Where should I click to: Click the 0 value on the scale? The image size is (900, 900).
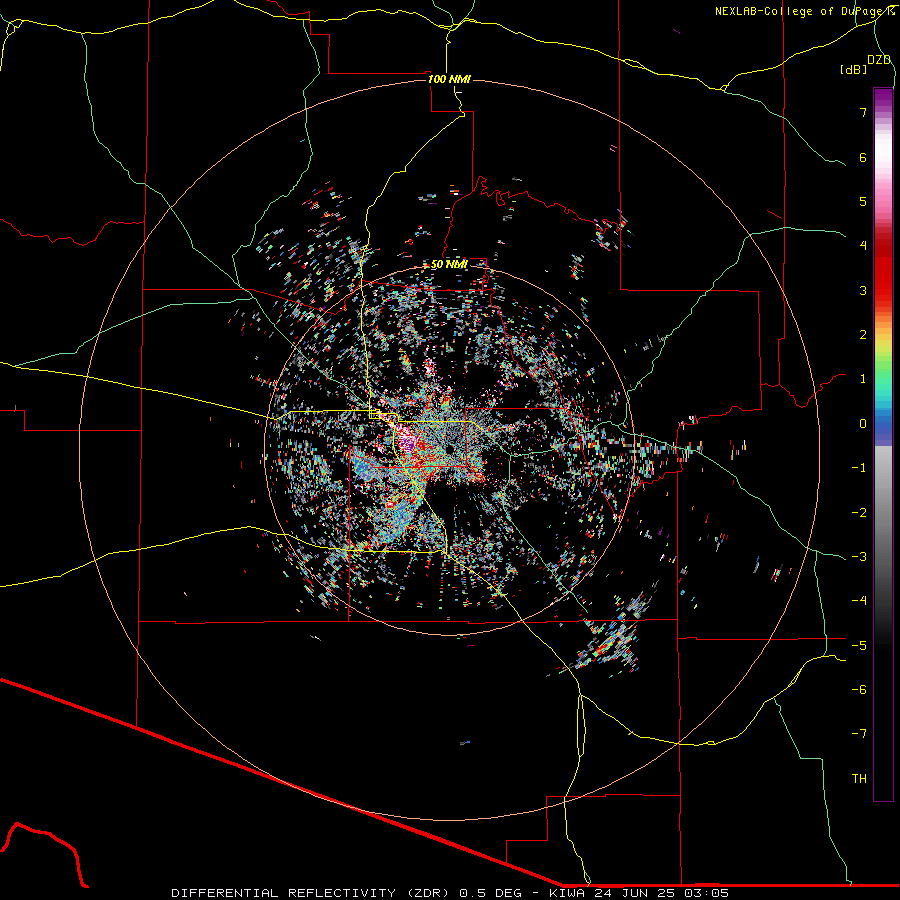[x=863, y=424]
